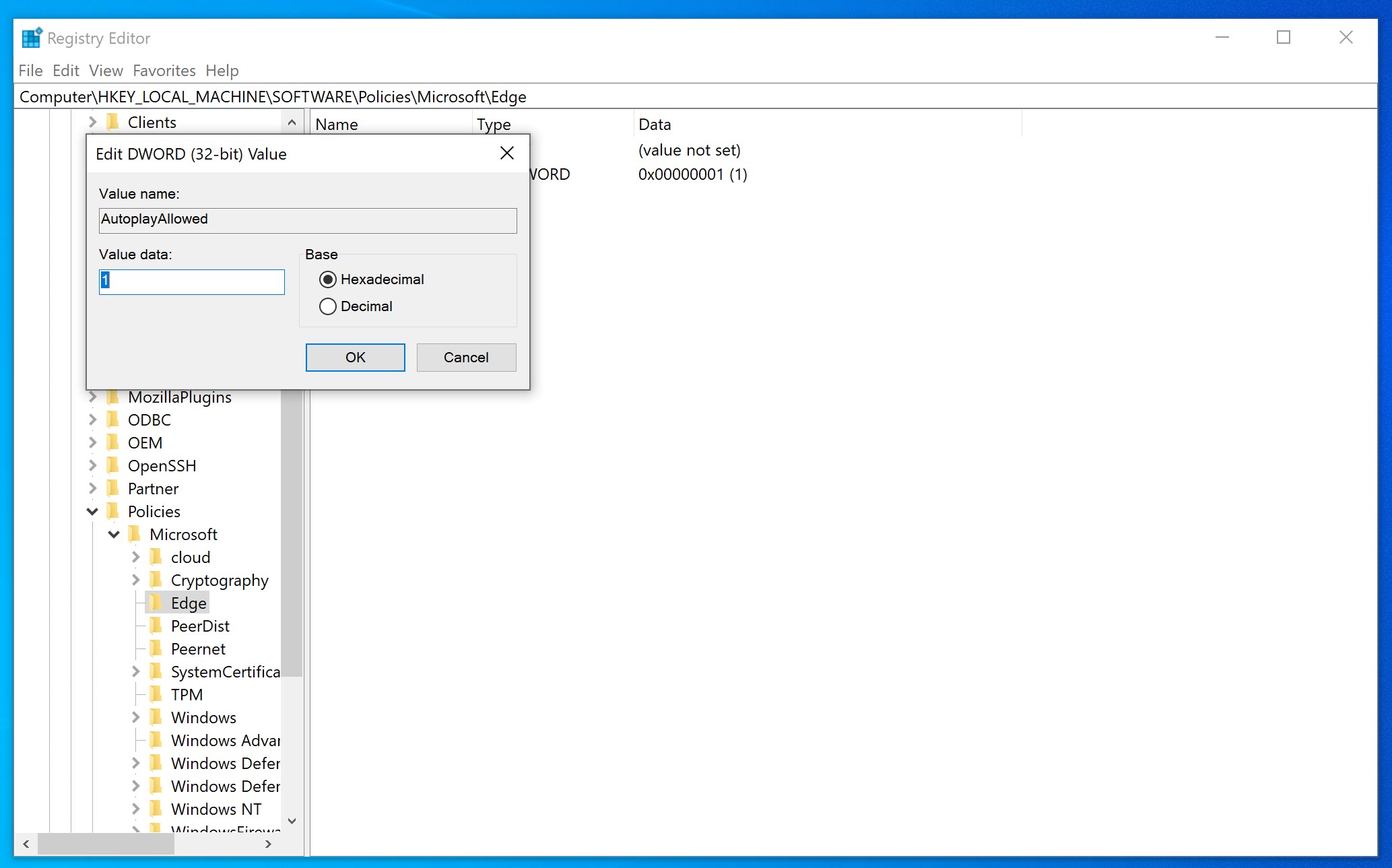Open the View menu

pos(106,70)
